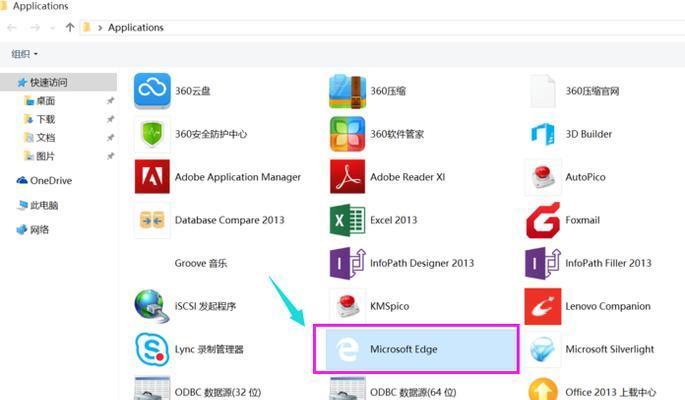Screen dimensions: 685x400
Task: Open the 360云盘 cloud icon
Action: pyautogui.click(x=152, y=91)
